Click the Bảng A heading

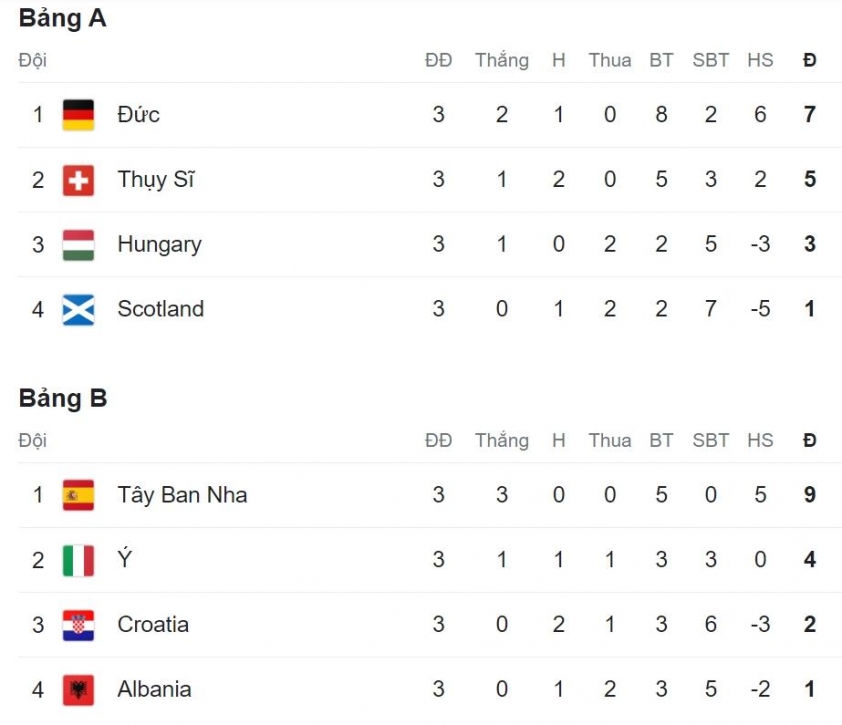[63, 19]
